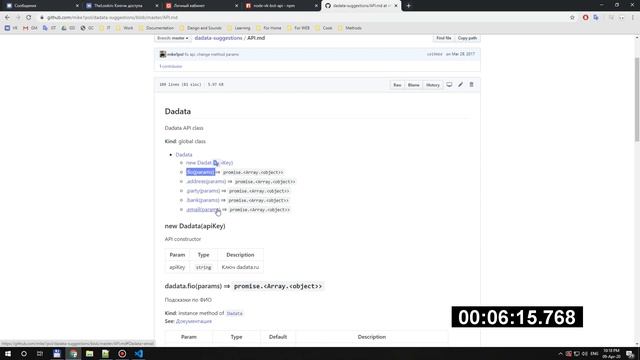Image resolution: width=640 pixels, height=360 pixels.
Task: Open the .email(params) anchor link
Action: [x=203, y=210]
